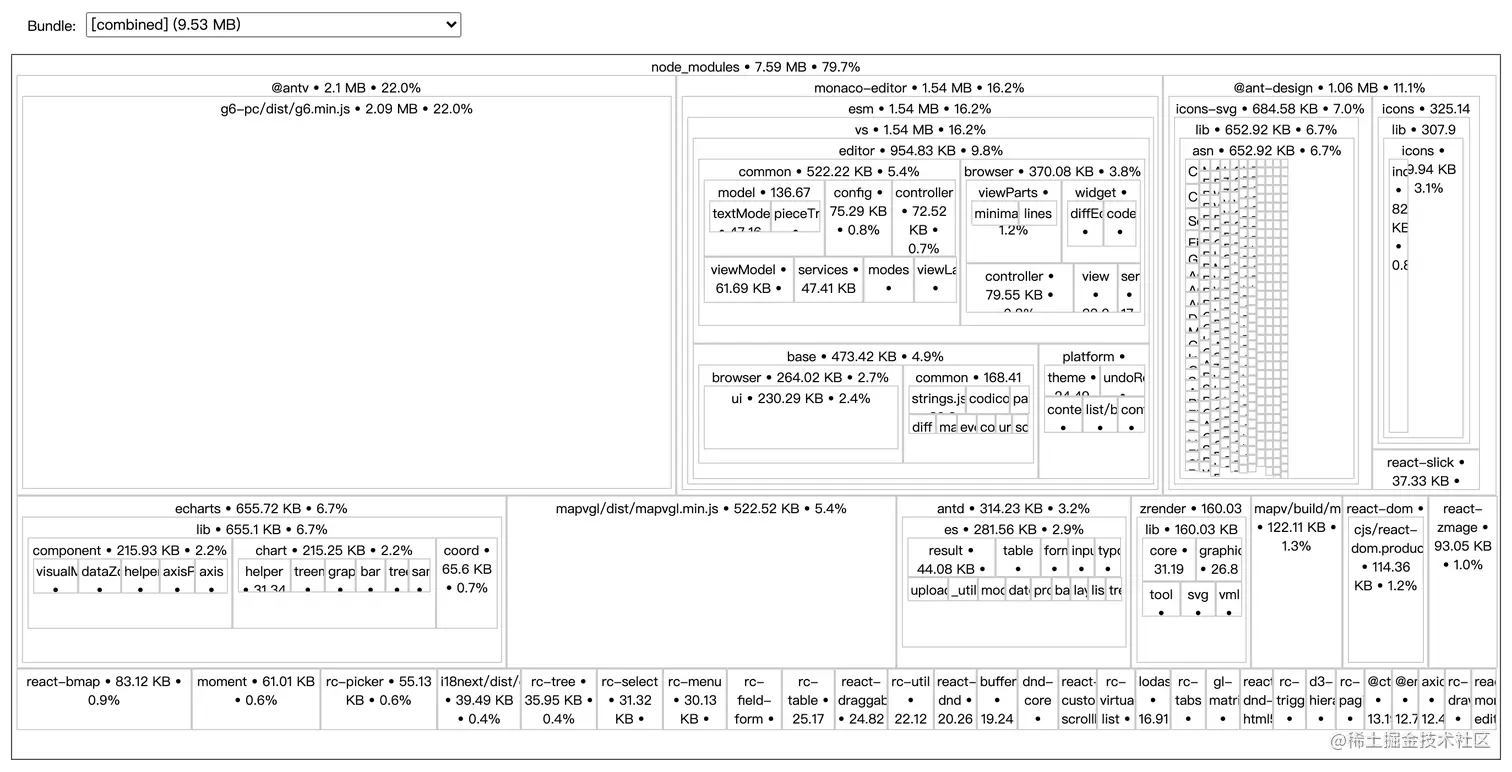Click the es 281.56 KB label
This screenshot has width=1512, height=772.
point(1013,530)
